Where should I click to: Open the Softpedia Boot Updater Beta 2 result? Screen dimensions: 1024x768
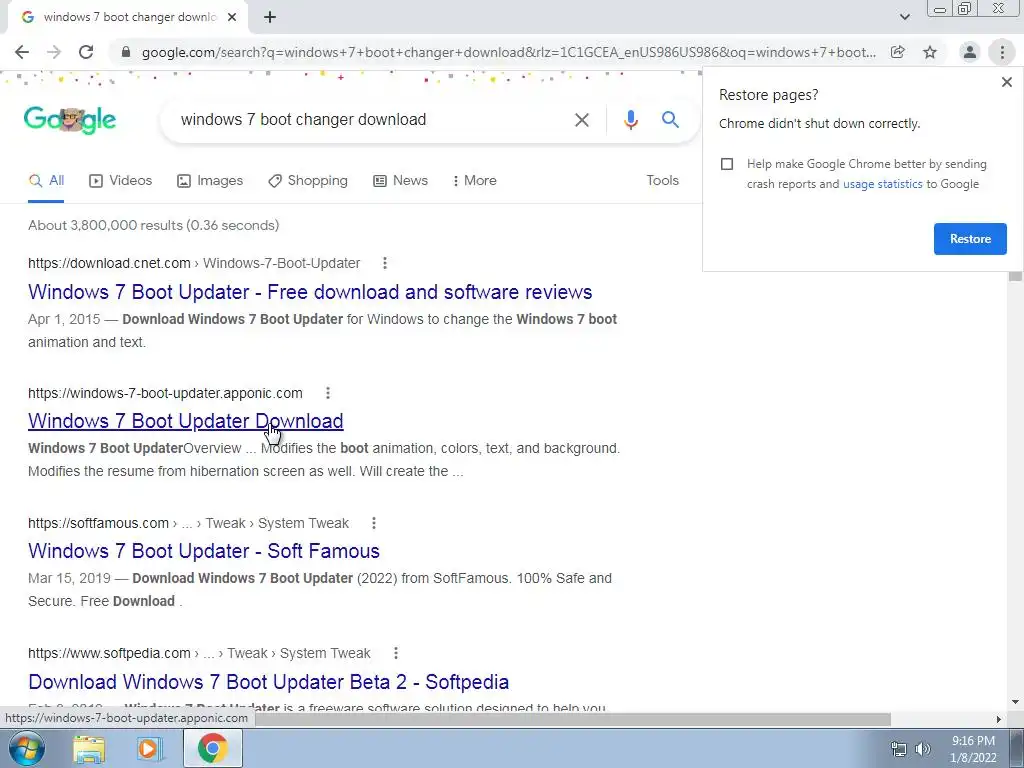[268, 682]
